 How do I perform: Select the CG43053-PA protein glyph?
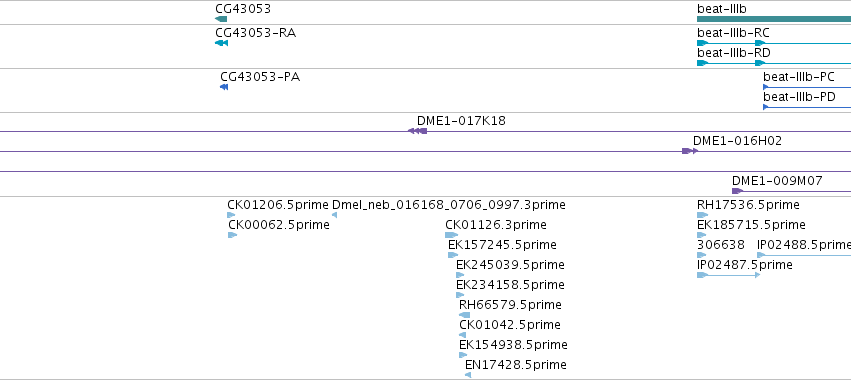(224, 87)
